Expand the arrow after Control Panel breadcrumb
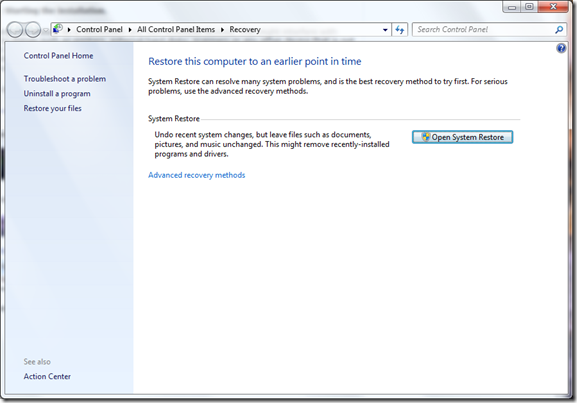Image resolution: width=577 pixels, height=403 pixels. [x=130, y=30]
